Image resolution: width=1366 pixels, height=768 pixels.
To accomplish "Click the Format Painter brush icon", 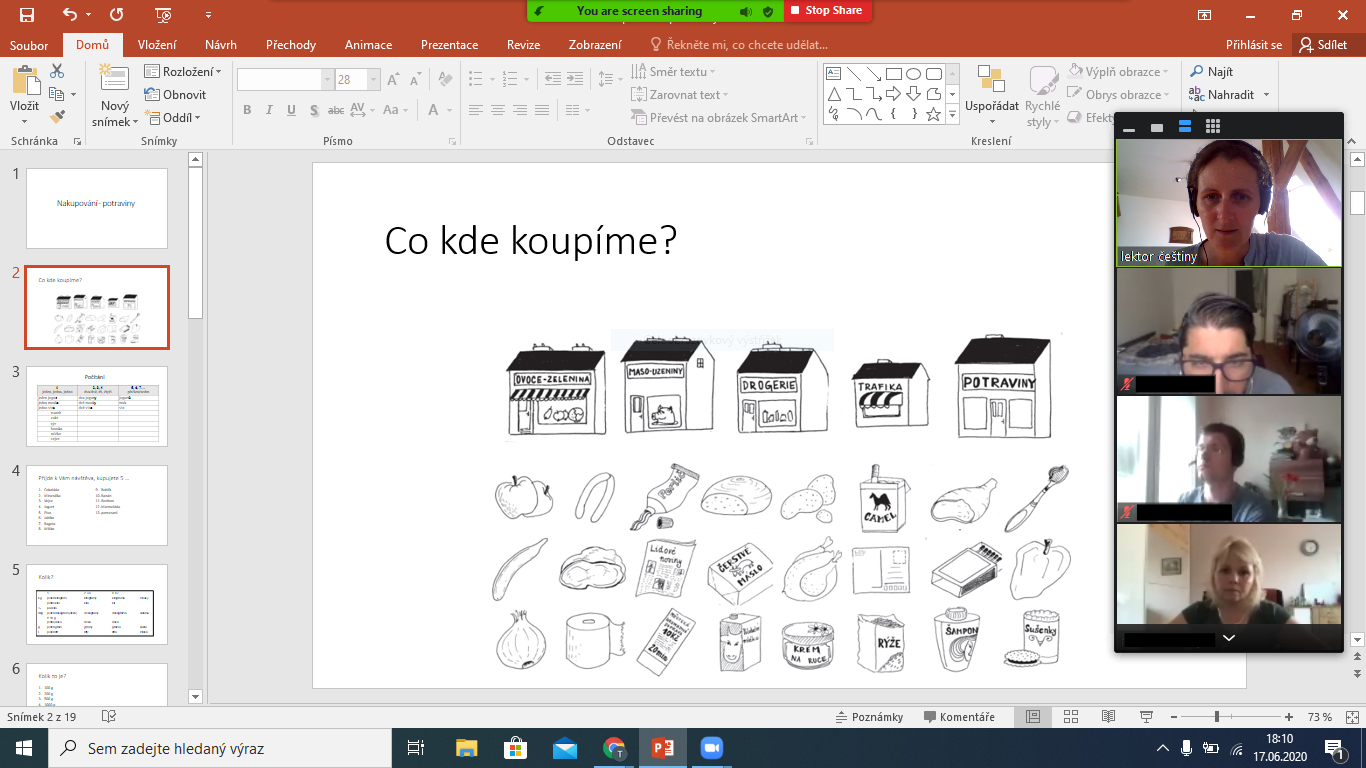I will [x=57, y=116].
